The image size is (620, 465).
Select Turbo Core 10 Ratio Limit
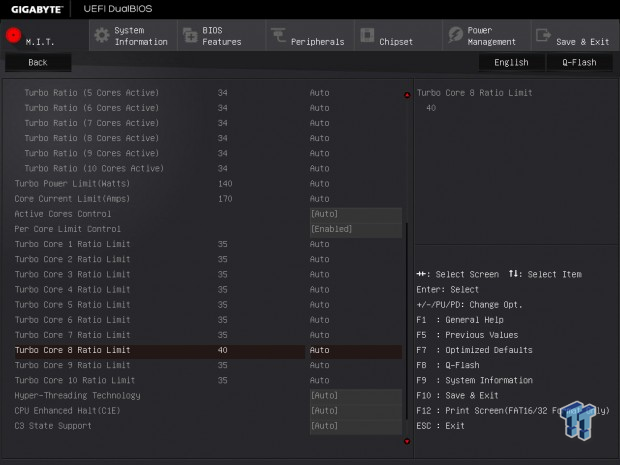click(208, 380)
